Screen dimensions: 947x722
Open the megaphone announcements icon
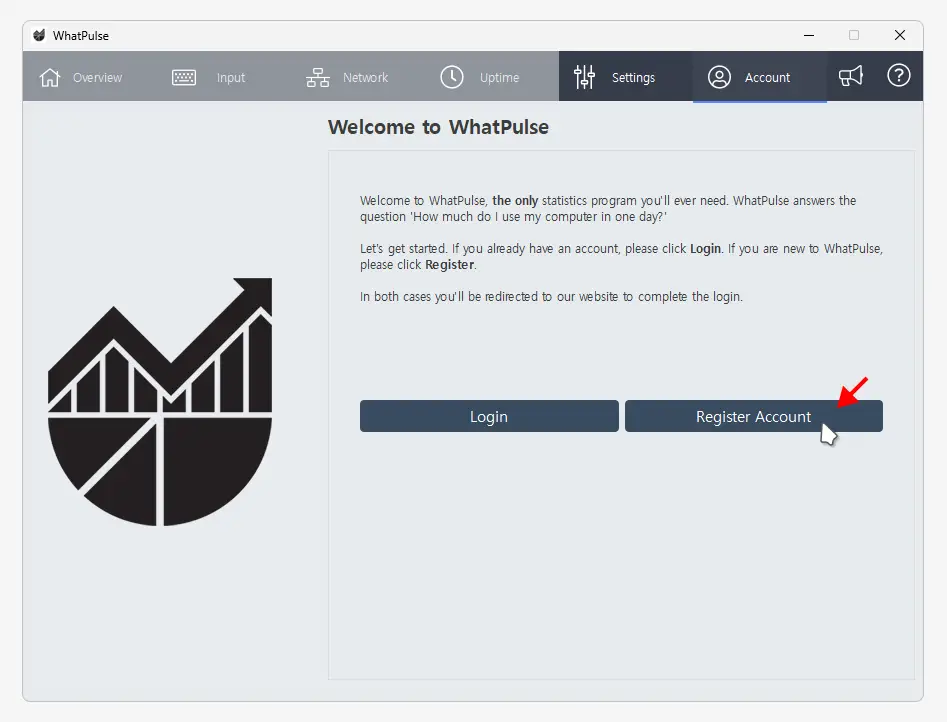pos(851,76)
